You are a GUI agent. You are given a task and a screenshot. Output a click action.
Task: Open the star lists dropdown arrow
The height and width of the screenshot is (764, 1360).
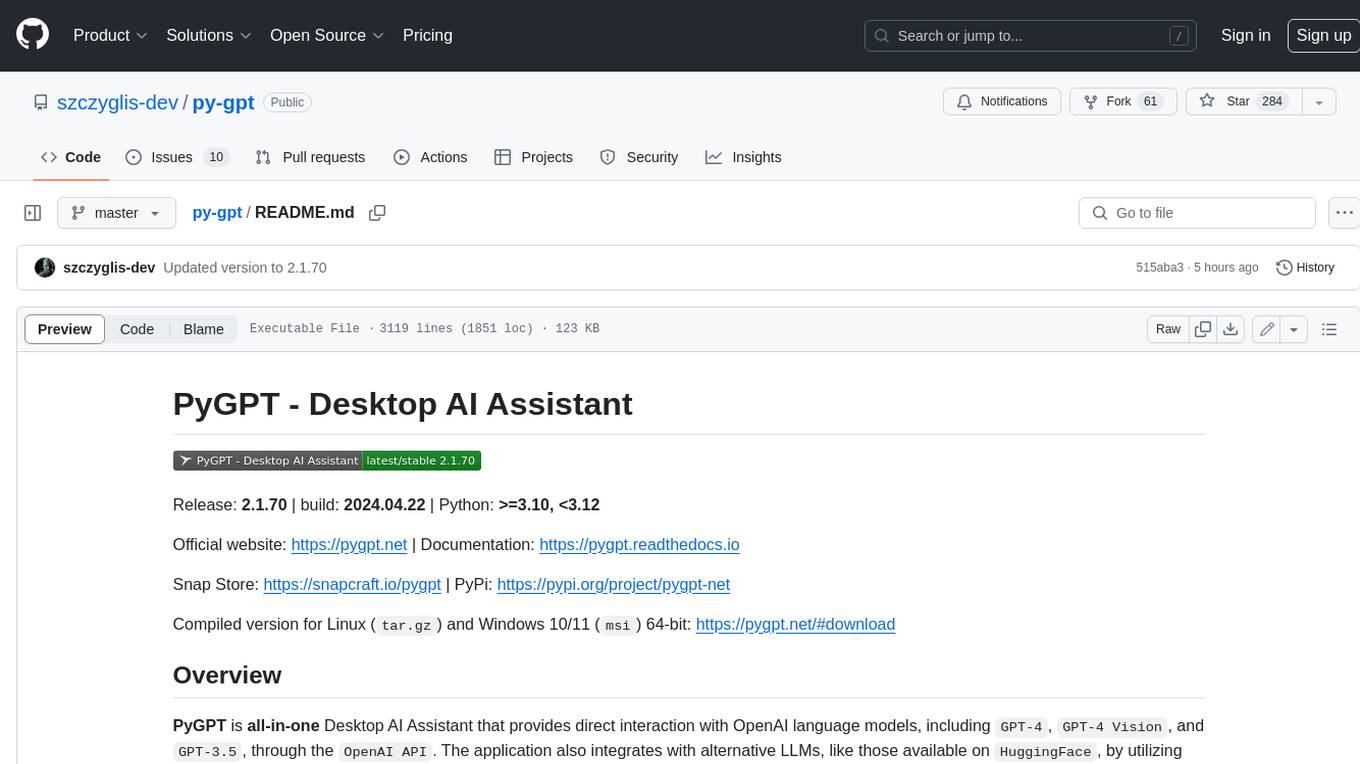(x=1319, y=102)
